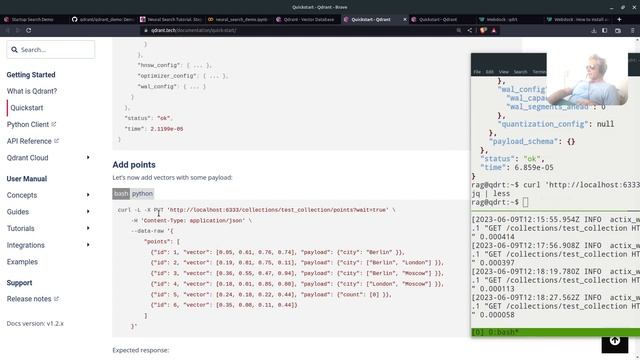The image size is (640, 360).
Task: Click the webcam video overlay thumbnail
Action: (587, 79)
